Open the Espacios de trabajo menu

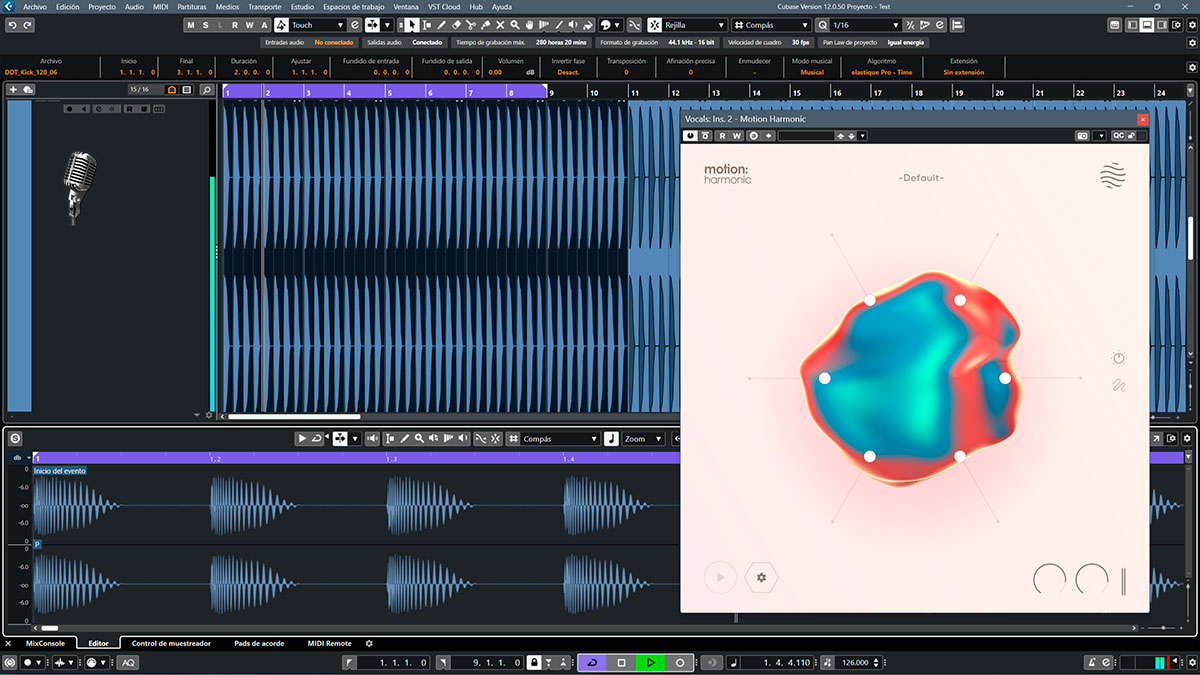[352, 7]
